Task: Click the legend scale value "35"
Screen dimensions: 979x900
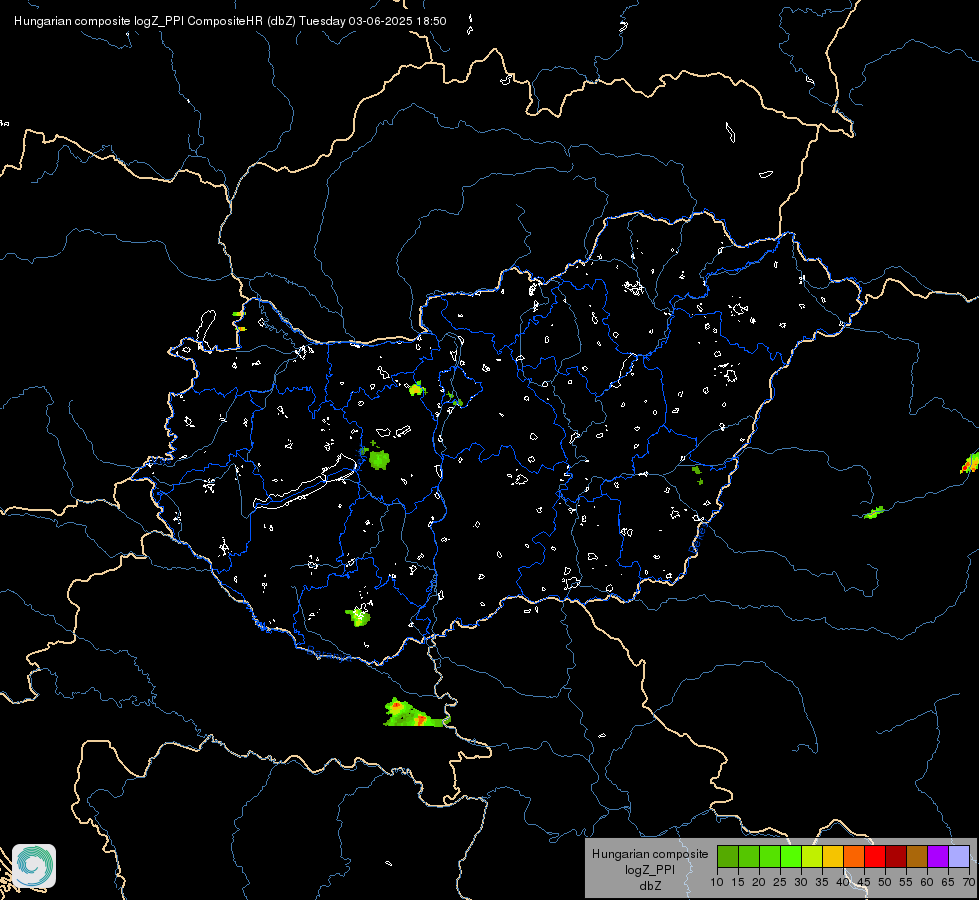Action: [822, 882]
